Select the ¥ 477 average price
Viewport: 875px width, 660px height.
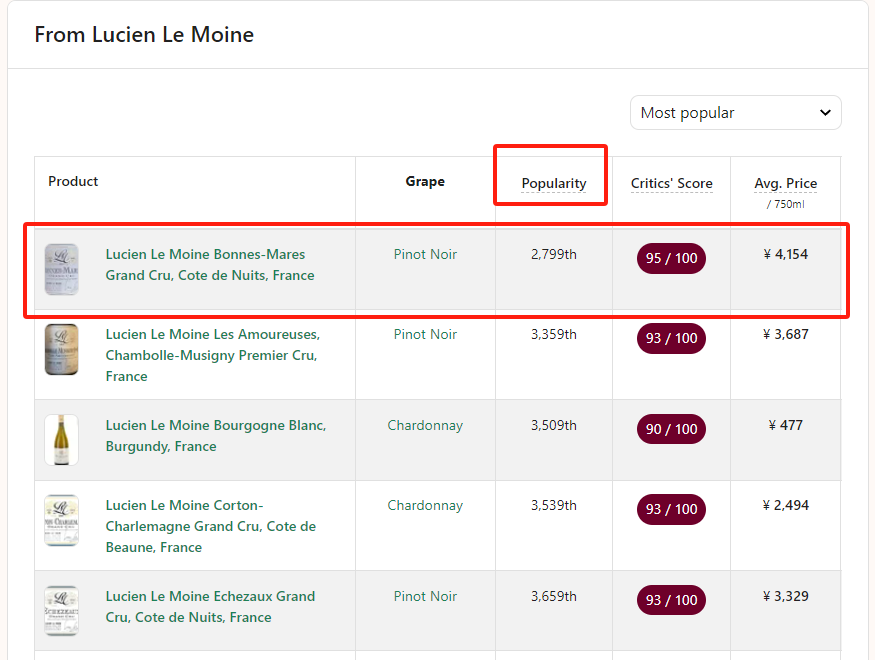[x=786, y=425]
